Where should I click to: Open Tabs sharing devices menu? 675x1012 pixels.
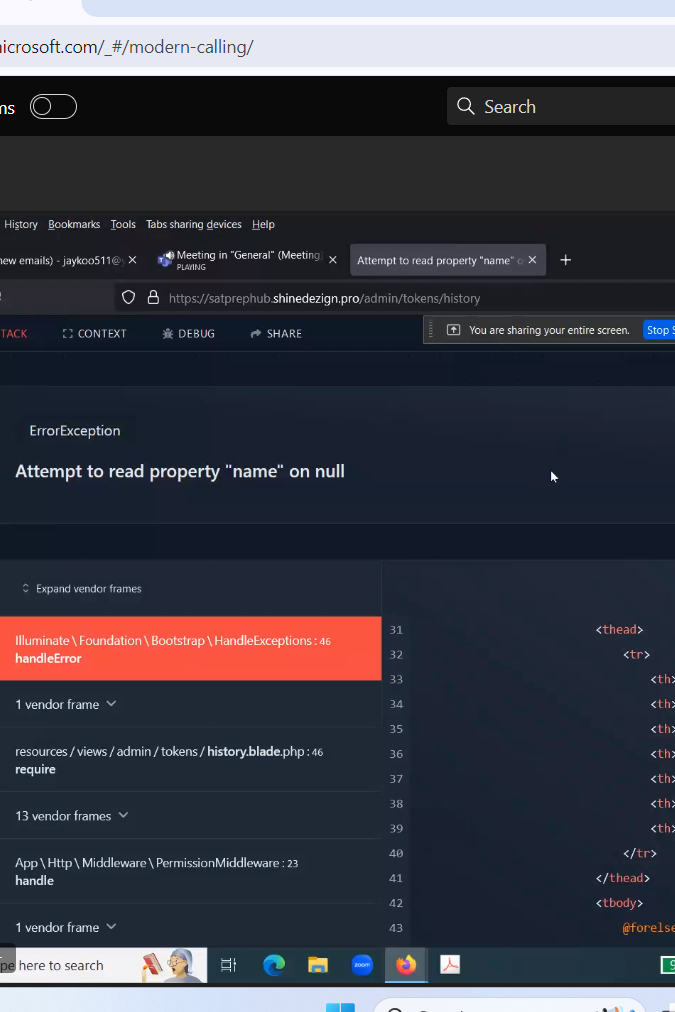tap(194, 224)
